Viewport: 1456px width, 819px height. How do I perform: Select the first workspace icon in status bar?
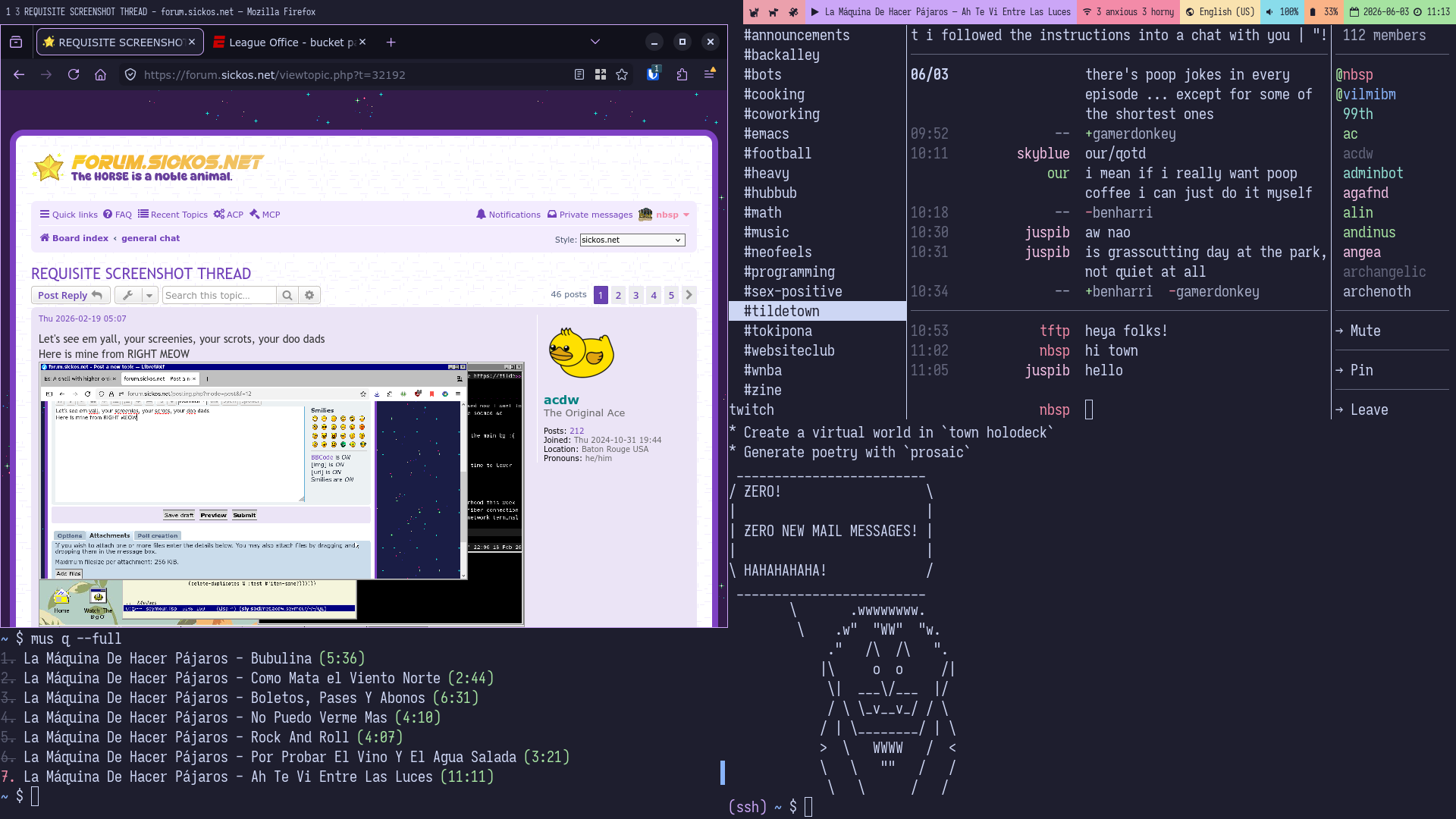[x=755, y=11]
